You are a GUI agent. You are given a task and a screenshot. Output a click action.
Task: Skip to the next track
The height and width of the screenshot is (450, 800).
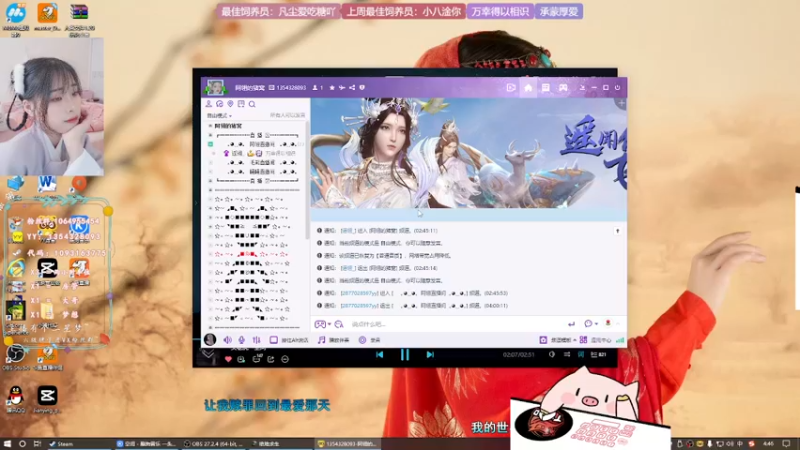tap(430, 355)
